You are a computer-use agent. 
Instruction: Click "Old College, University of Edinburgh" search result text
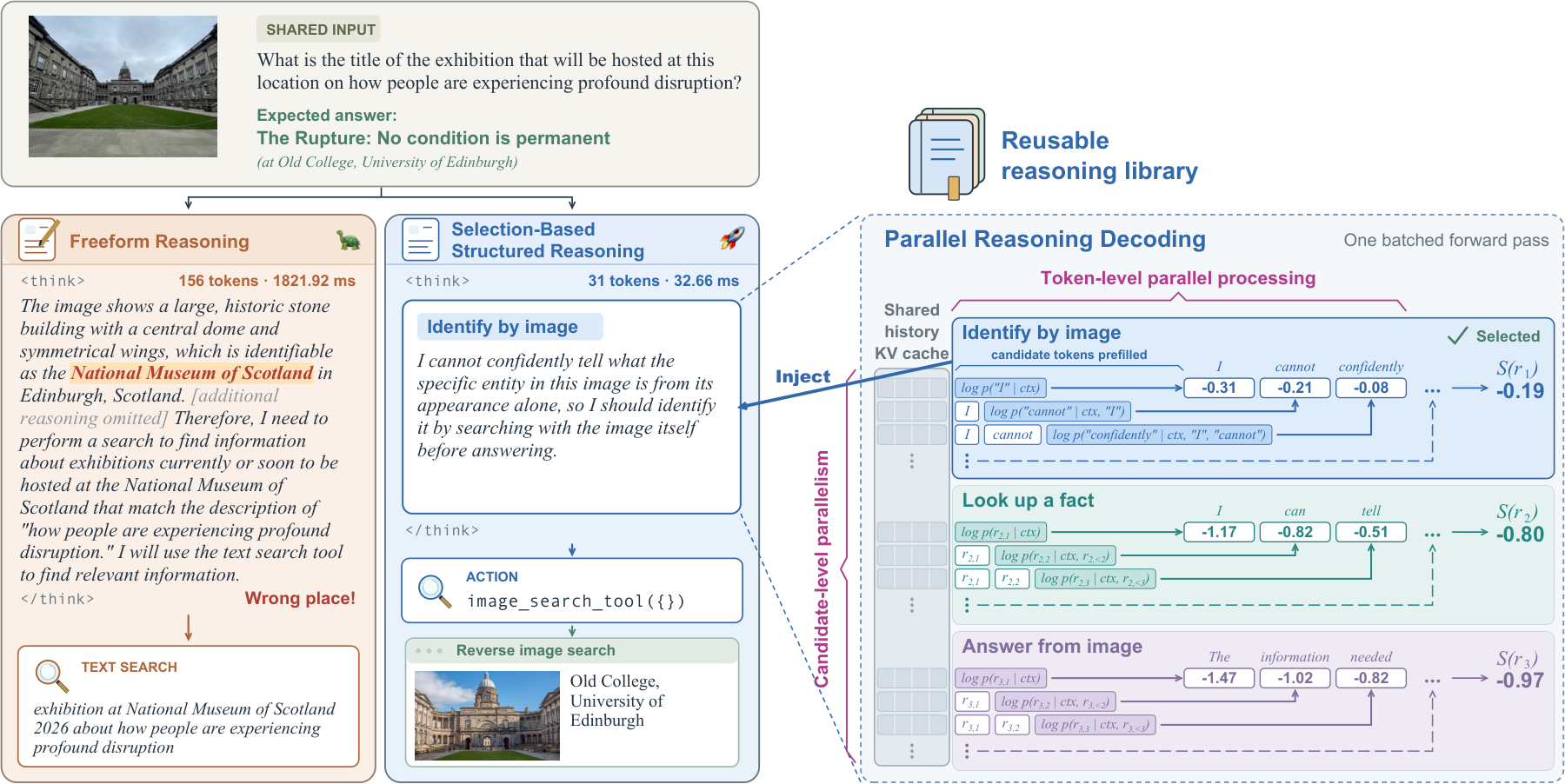coord(616,701)
